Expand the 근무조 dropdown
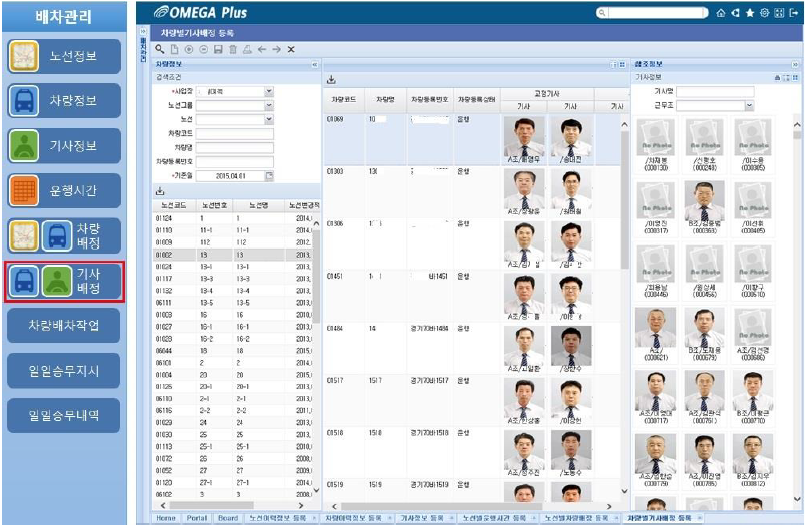This screenshot has width=808, height=529. point(749,105)
